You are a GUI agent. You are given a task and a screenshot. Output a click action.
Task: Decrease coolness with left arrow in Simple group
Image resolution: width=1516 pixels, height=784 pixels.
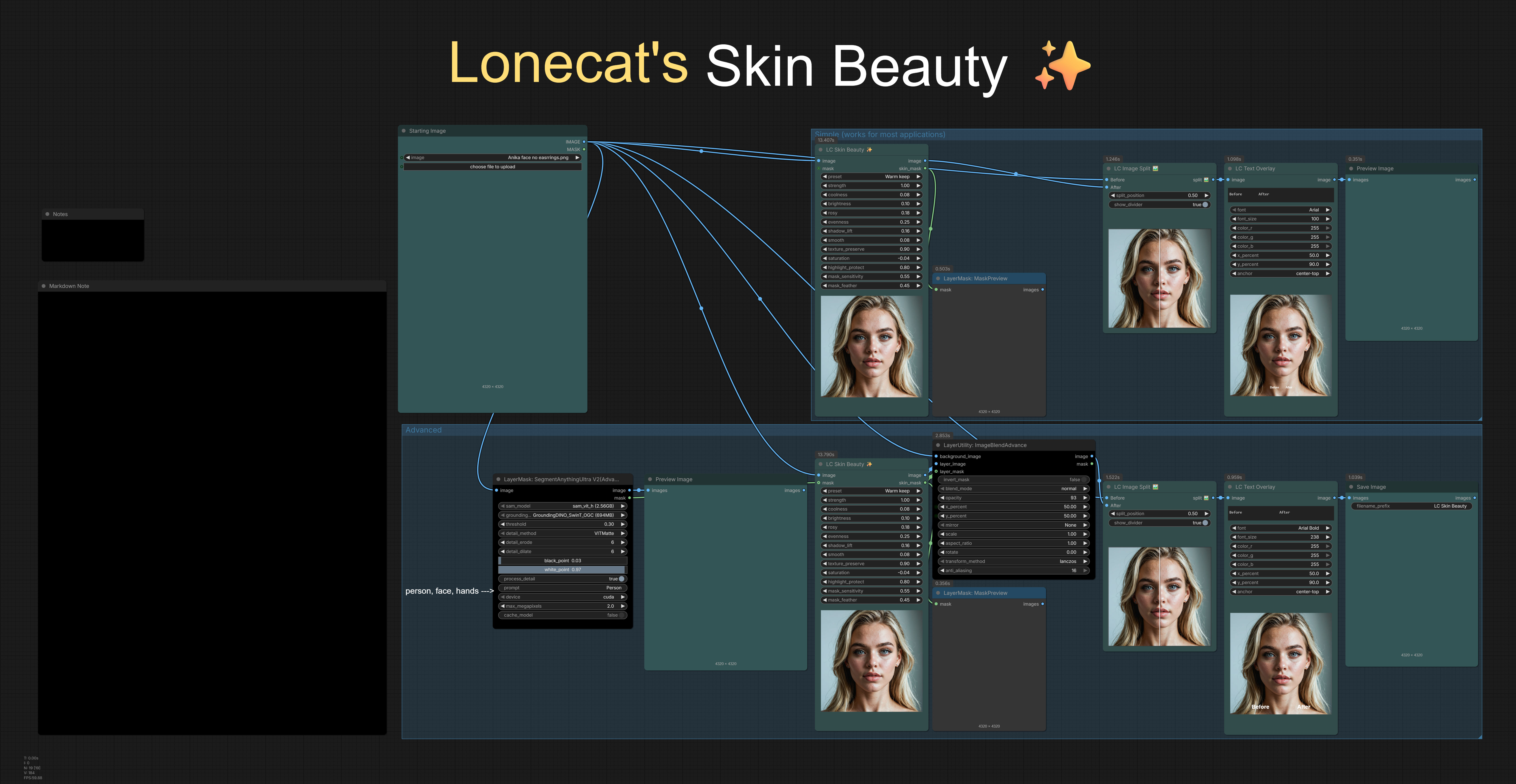[825, 195]
